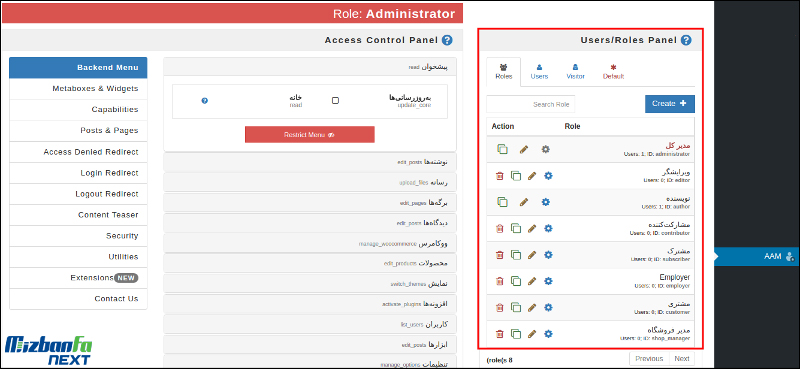Manage the administrator role via gear icon
The height and width of the screenshot is (369, 800).
[x=546, y=150]
